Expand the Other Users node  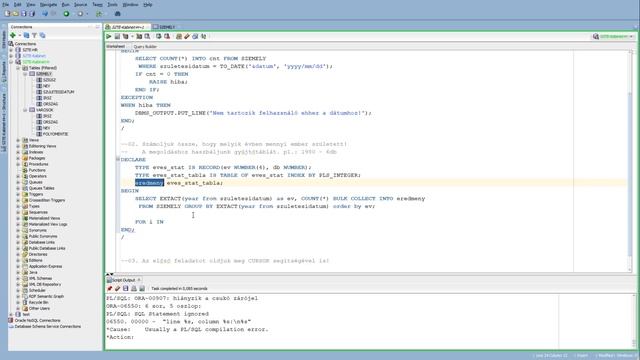coord(18,309)
